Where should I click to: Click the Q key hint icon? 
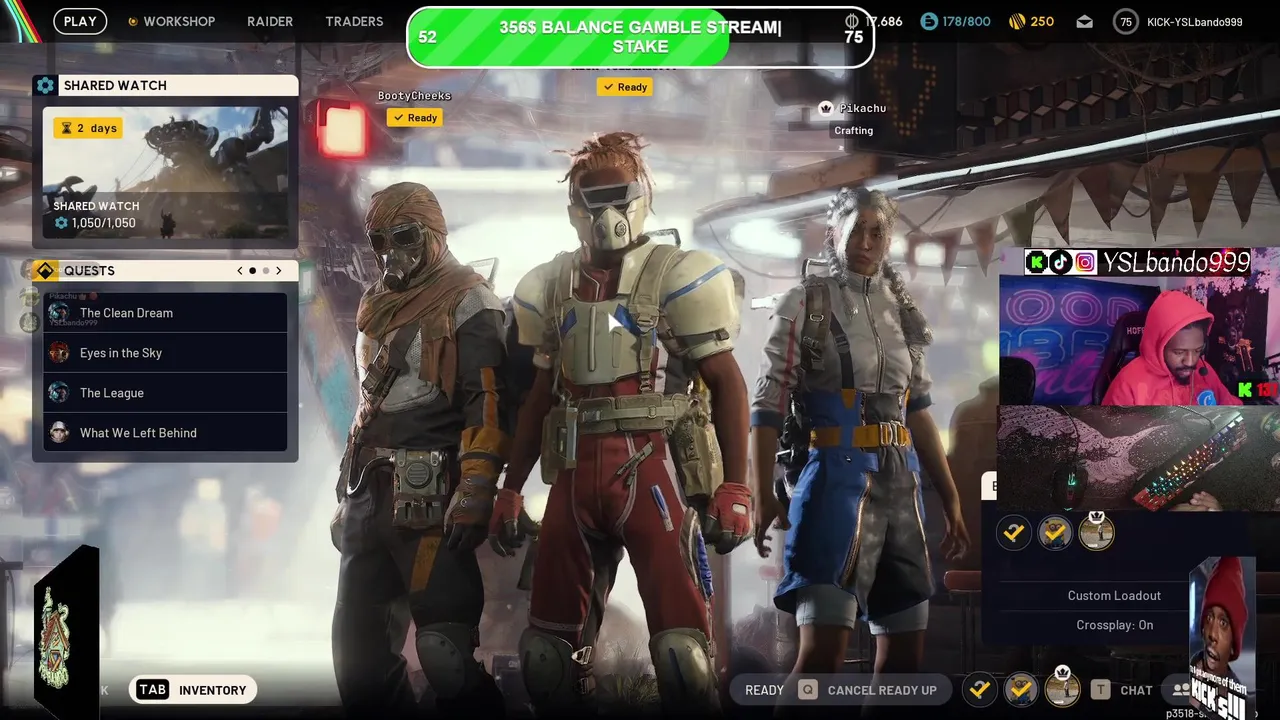(807, 690)
